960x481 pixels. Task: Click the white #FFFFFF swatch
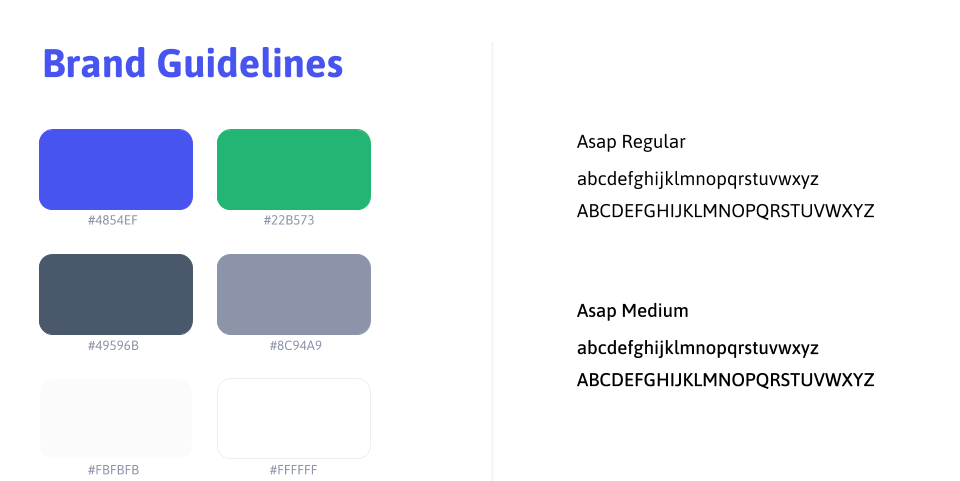(294, 419)
